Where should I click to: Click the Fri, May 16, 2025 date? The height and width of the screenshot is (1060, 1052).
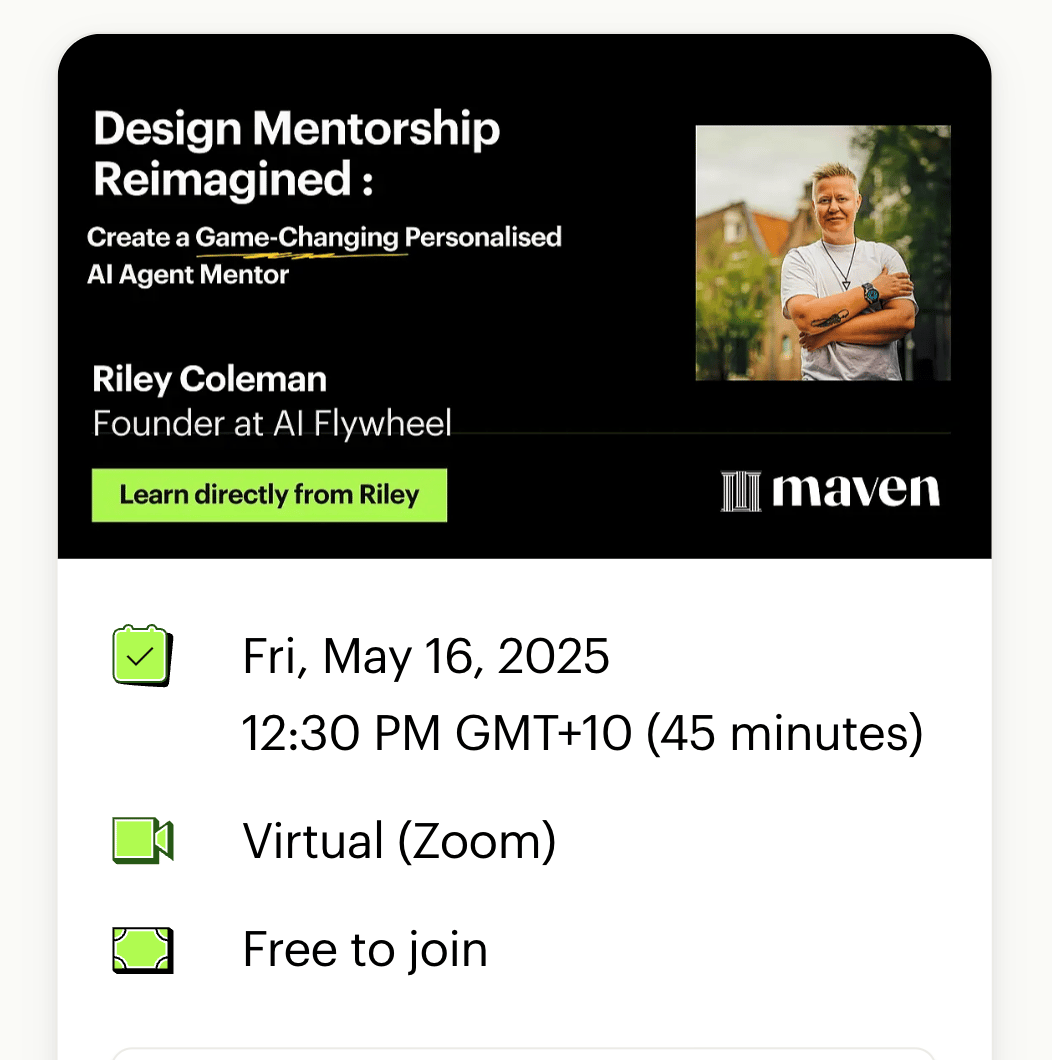pyautogui.click(x=426, y=656)
